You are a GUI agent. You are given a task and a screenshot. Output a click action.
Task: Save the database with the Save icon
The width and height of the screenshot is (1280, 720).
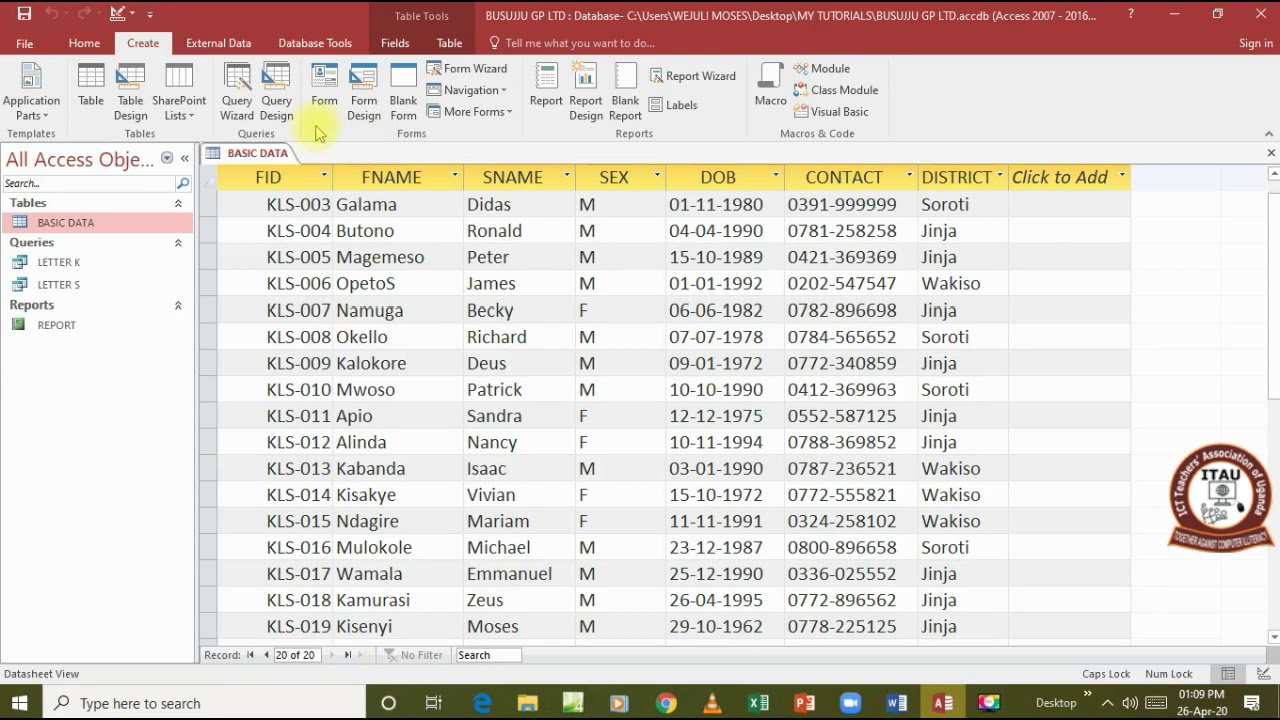pos(24,14)
